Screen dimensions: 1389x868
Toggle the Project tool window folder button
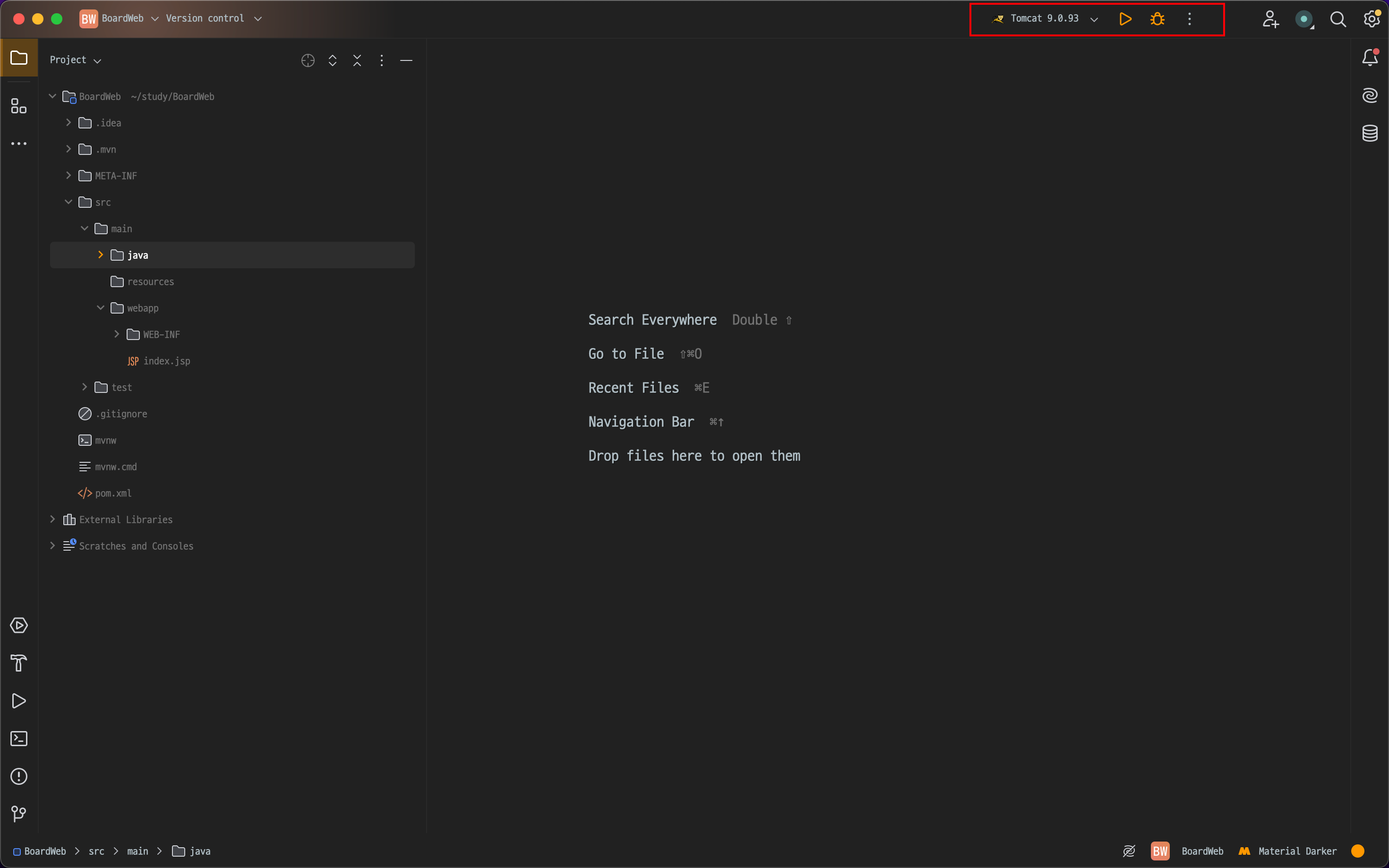[19, 58]
